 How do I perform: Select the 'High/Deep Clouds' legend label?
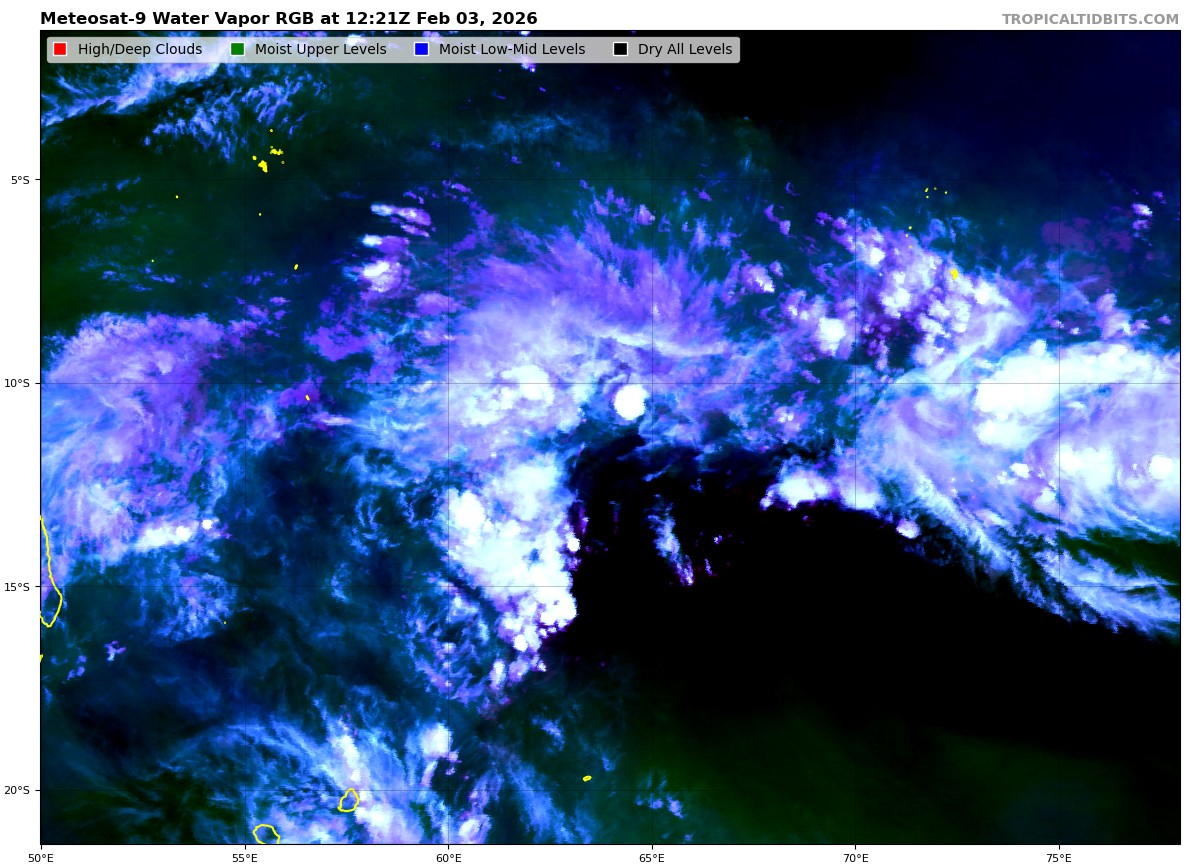pyautogui.click(x=140, y=50)
